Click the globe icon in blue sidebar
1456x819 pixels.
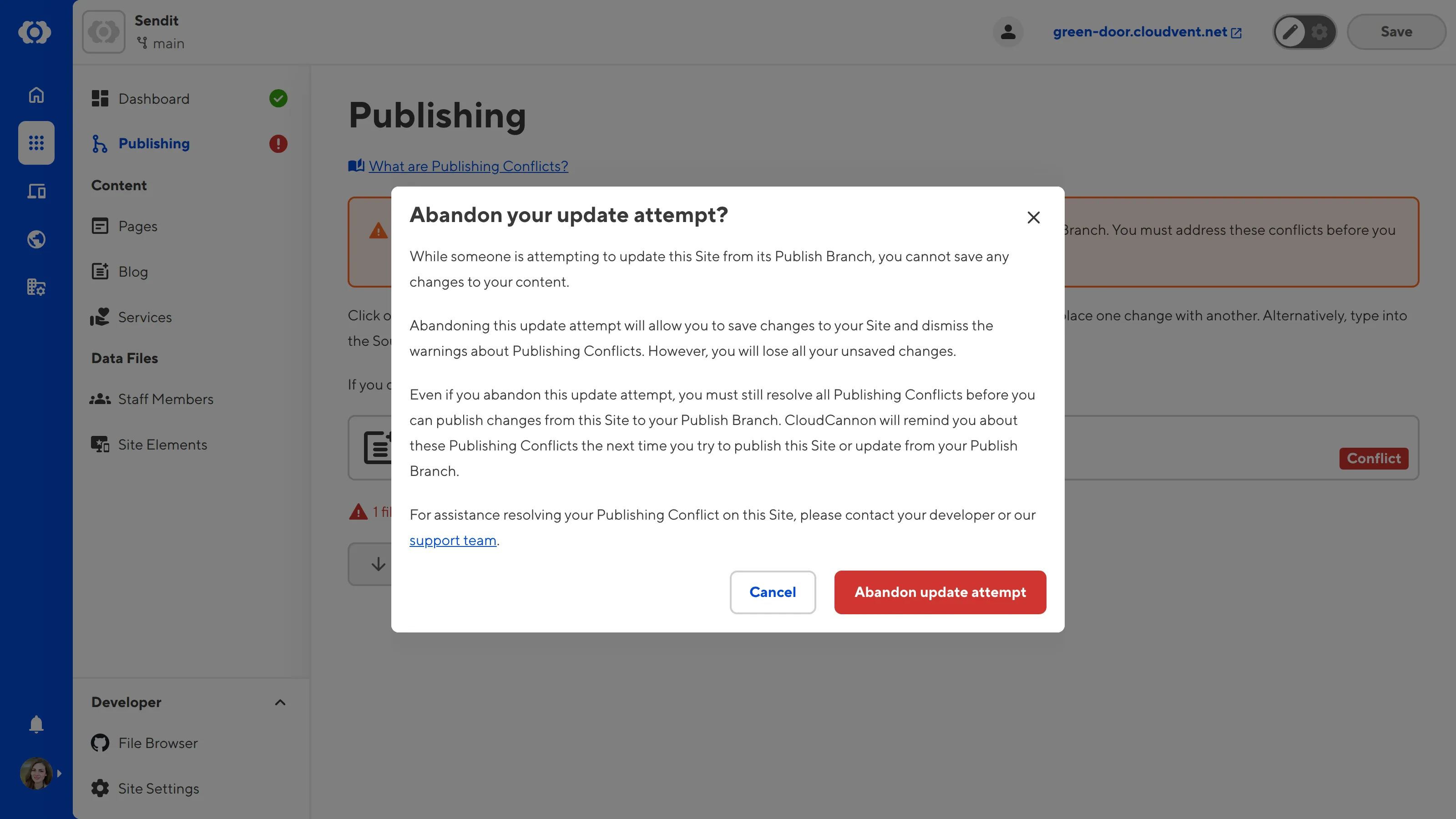[35, 239]
